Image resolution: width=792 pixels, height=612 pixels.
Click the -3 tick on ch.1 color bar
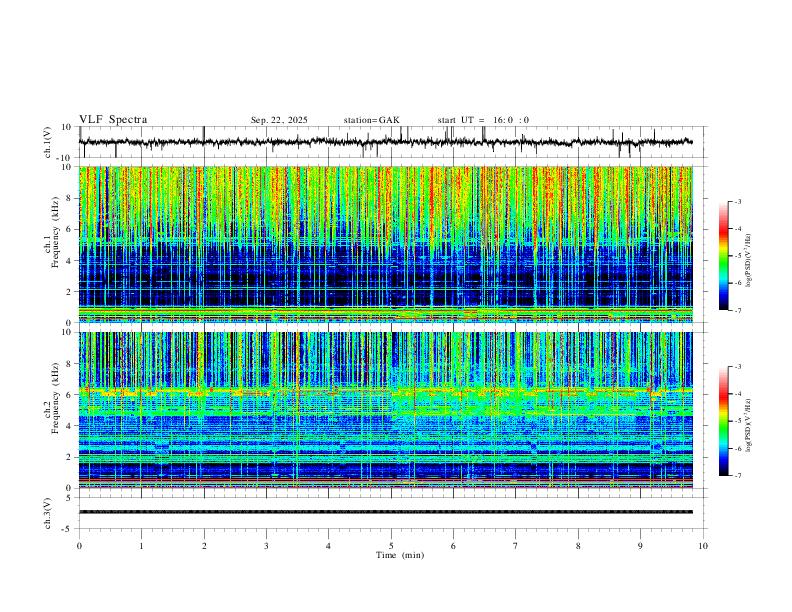(x=737, y=202)
